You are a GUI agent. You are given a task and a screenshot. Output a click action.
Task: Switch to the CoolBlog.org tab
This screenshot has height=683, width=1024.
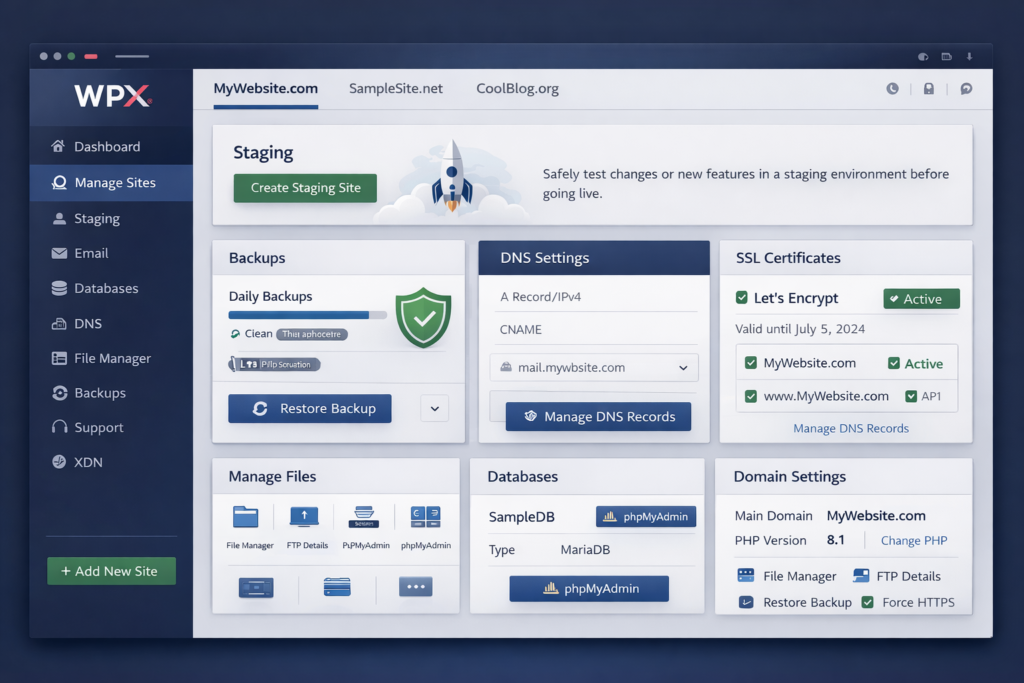tap(519, 88)
